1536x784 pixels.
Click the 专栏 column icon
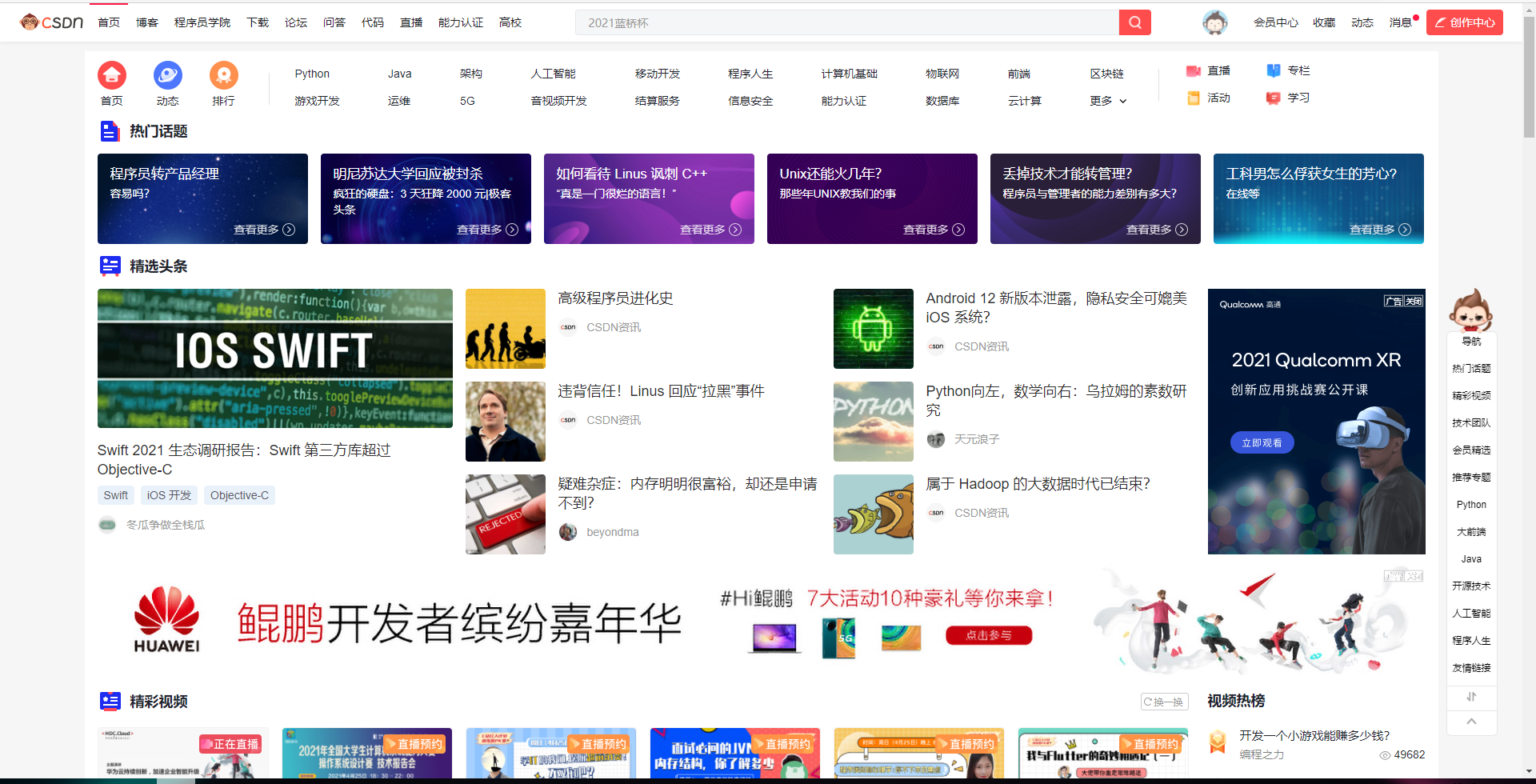tap(1274, 71)
